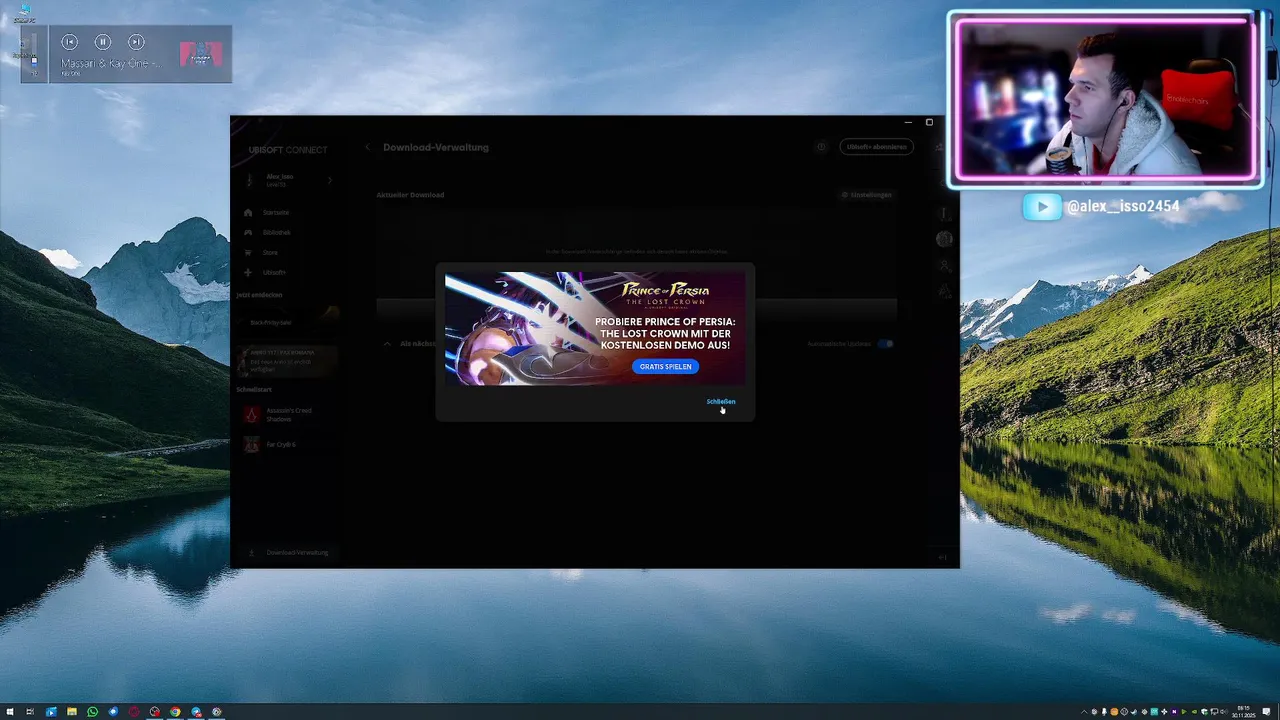Click the taskbar clock and date
Viewport: 1280px width, 720px height.
1243,712
